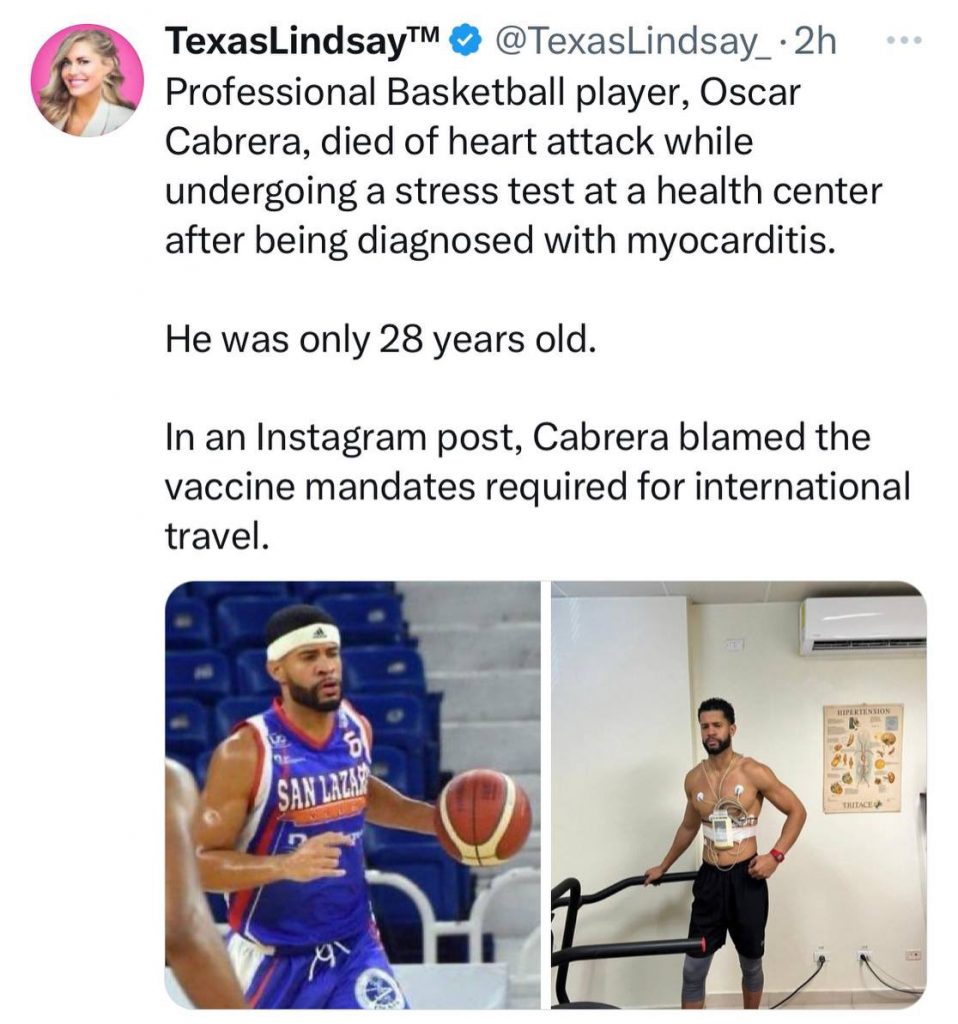Open the three-dot more options menu

pos(904,41)
